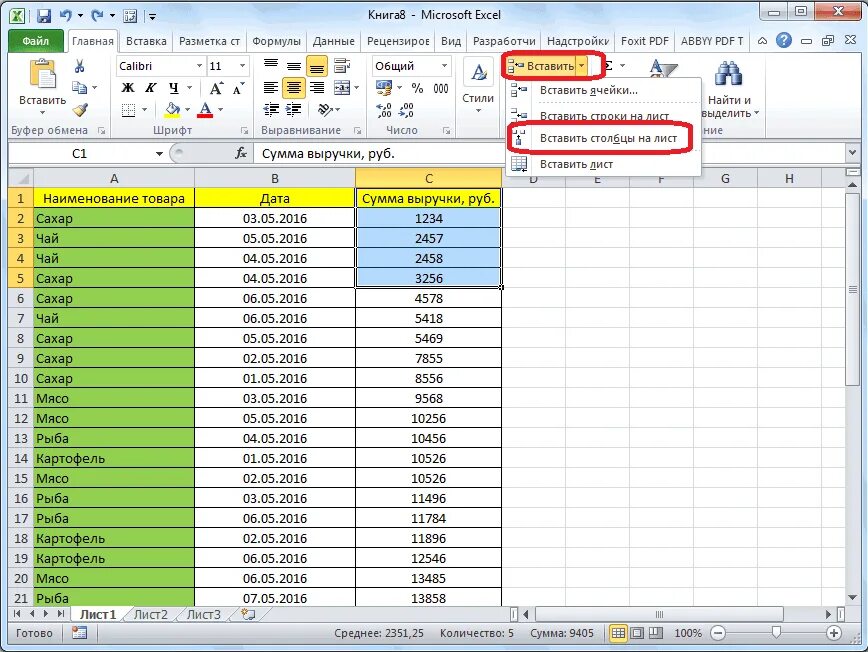Image resolution: width=868 pixels, height=652 pixels.
Task: Click accounting currency format icon
Action: coord(384,87)
